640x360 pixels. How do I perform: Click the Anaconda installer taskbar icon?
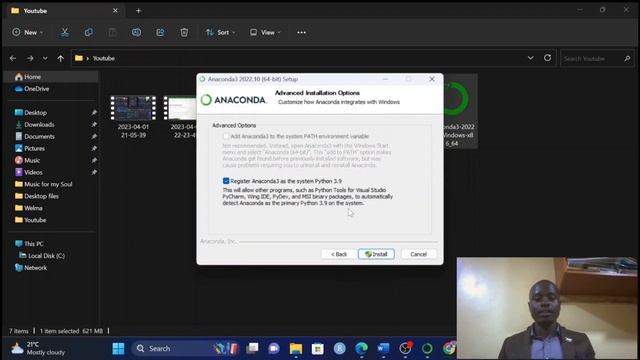click(x=427, y=348)
